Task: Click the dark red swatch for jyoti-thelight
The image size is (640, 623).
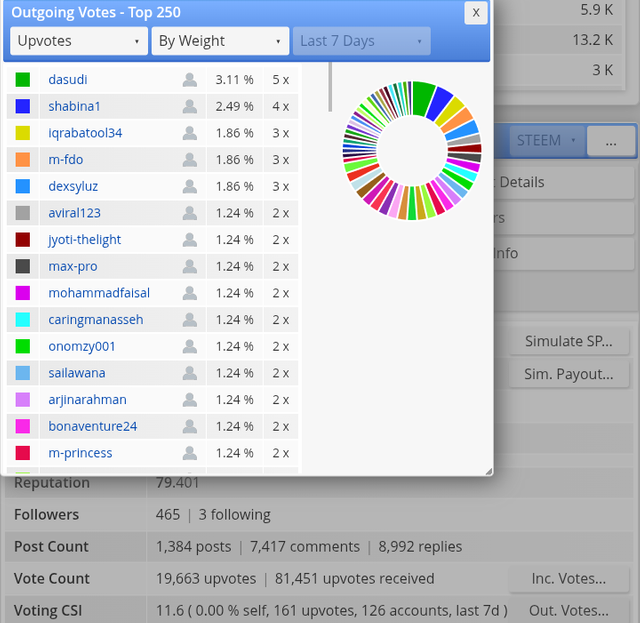Action: click(x=23, y=240)
